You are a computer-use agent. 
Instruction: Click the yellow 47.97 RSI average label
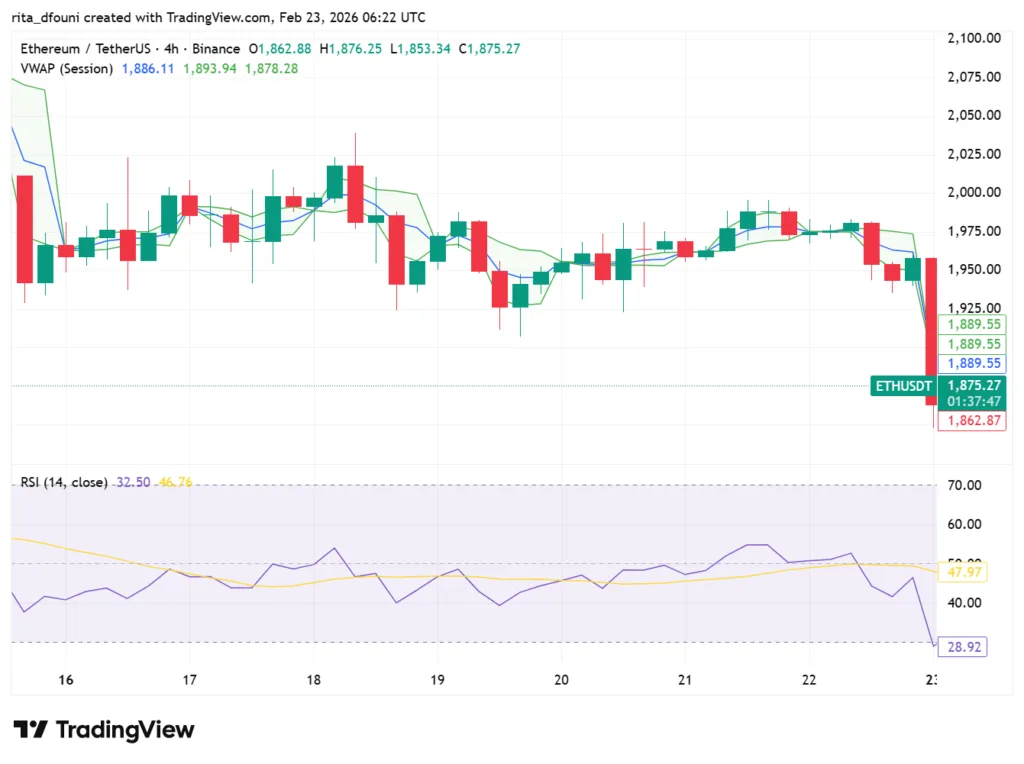(962, 573)
